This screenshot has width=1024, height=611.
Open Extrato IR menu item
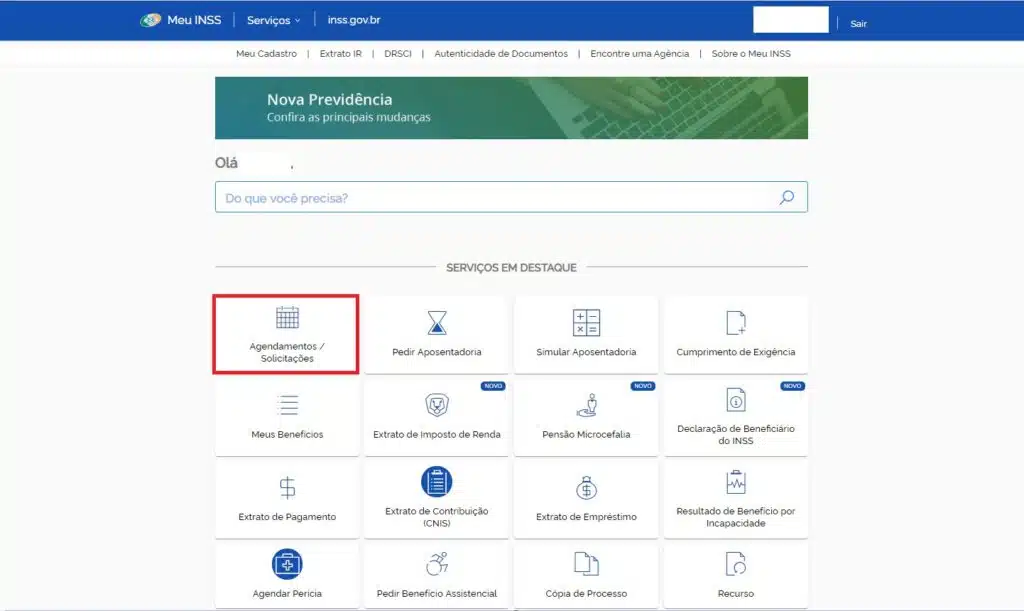click(340, 54)
